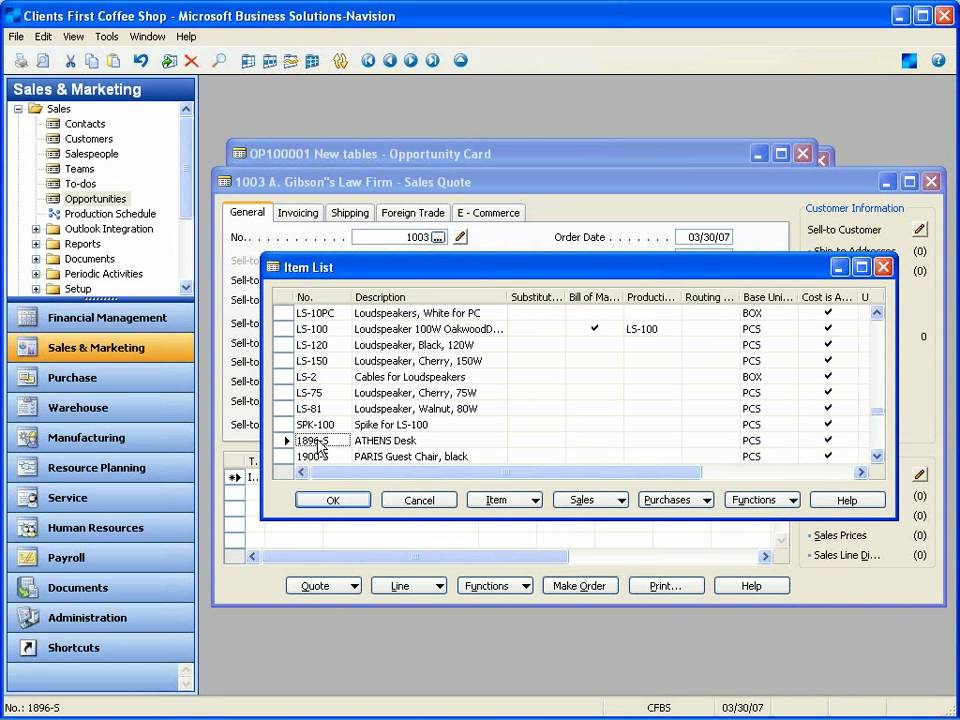Open the Shortcuts section

click(x=101, y=648)
